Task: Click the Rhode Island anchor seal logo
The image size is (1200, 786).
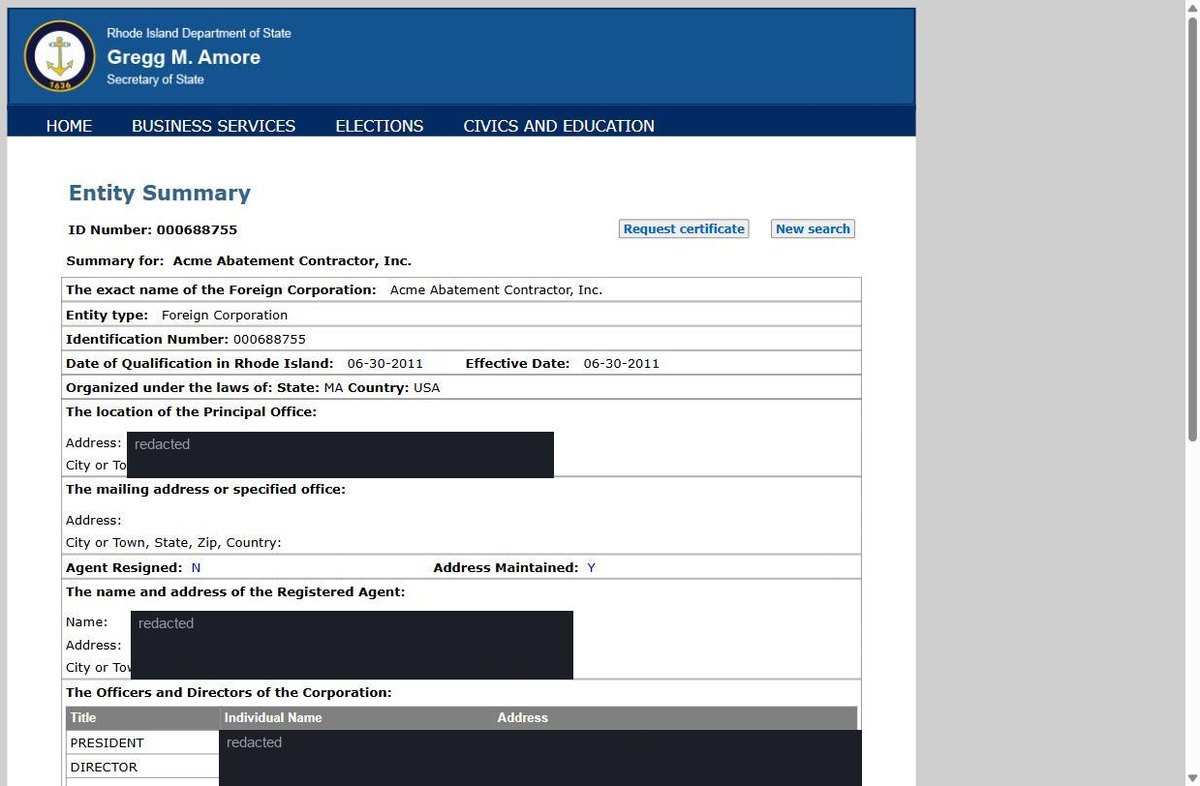Action: 60,56
